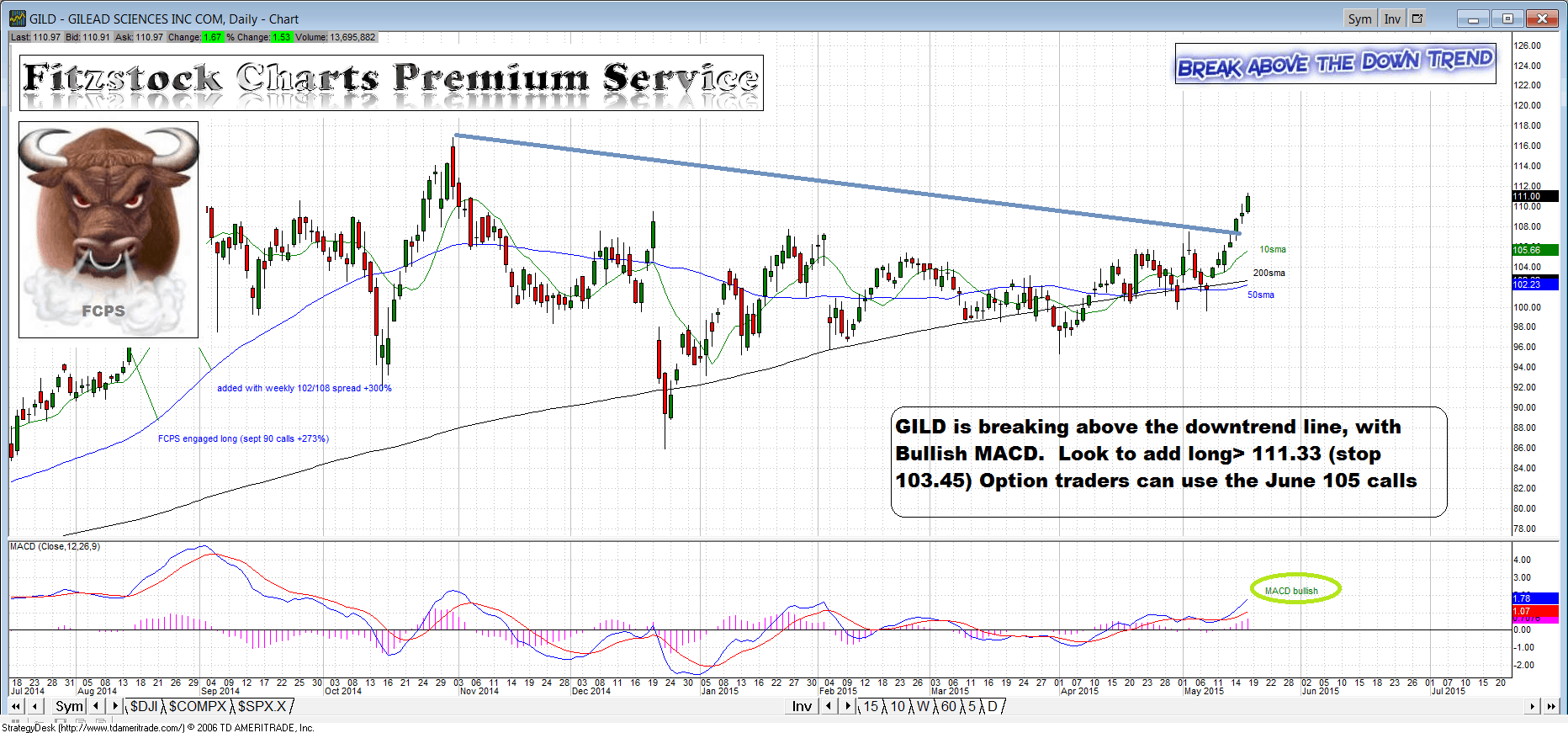The image size is (1568, 733).
Task: Jump to first symbol tab with rewind arrow
Action: click(x=16, y=707)
